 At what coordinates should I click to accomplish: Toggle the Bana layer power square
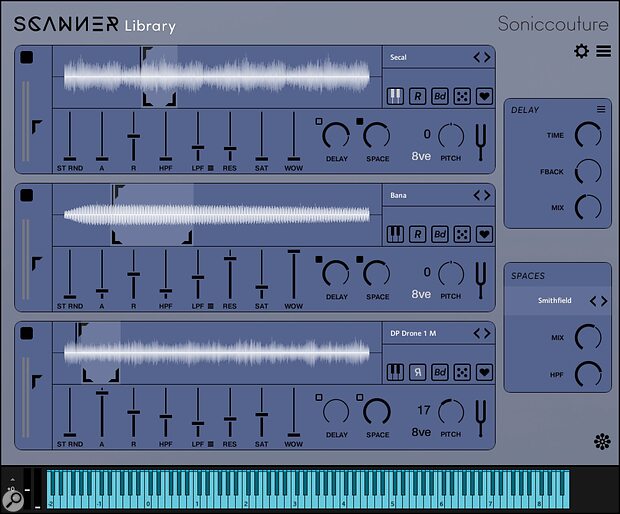[26, 195]
